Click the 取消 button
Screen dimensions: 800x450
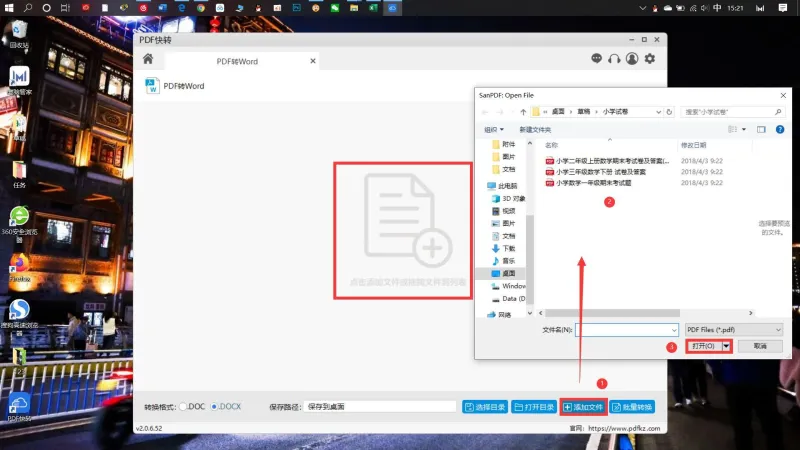click(760, 346)
